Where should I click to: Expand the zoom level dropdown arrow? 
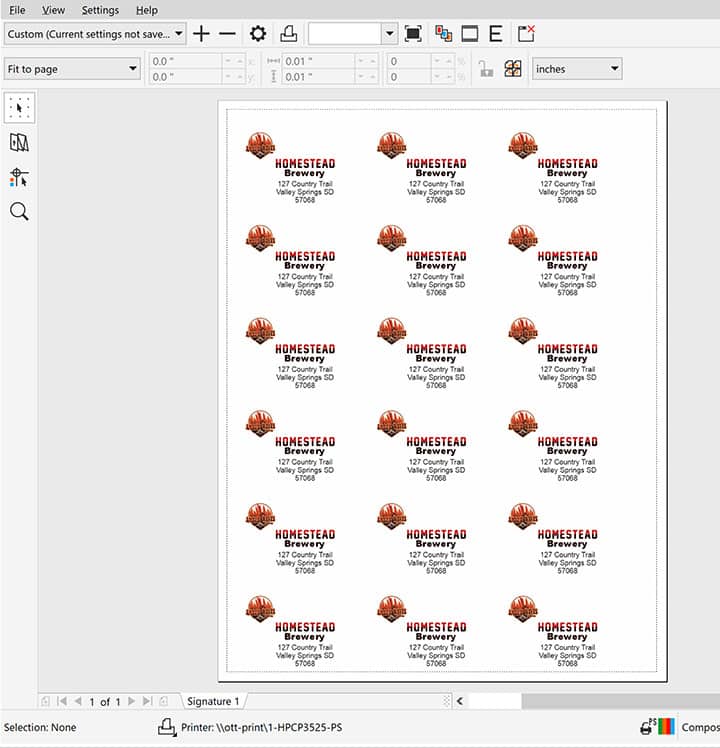[389, 34]
